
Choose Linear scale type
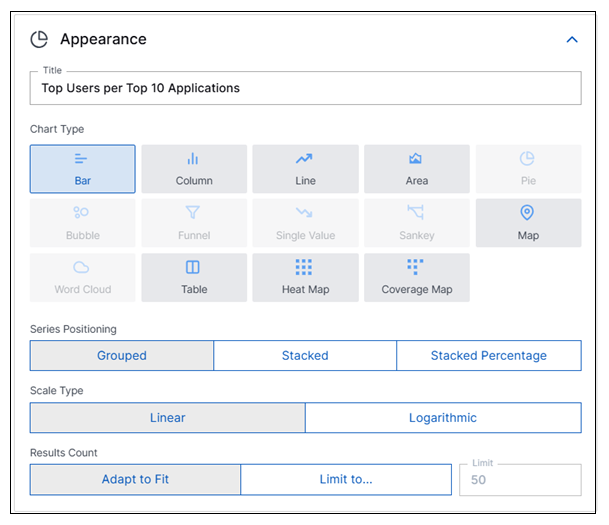click(x=168, y=418)
